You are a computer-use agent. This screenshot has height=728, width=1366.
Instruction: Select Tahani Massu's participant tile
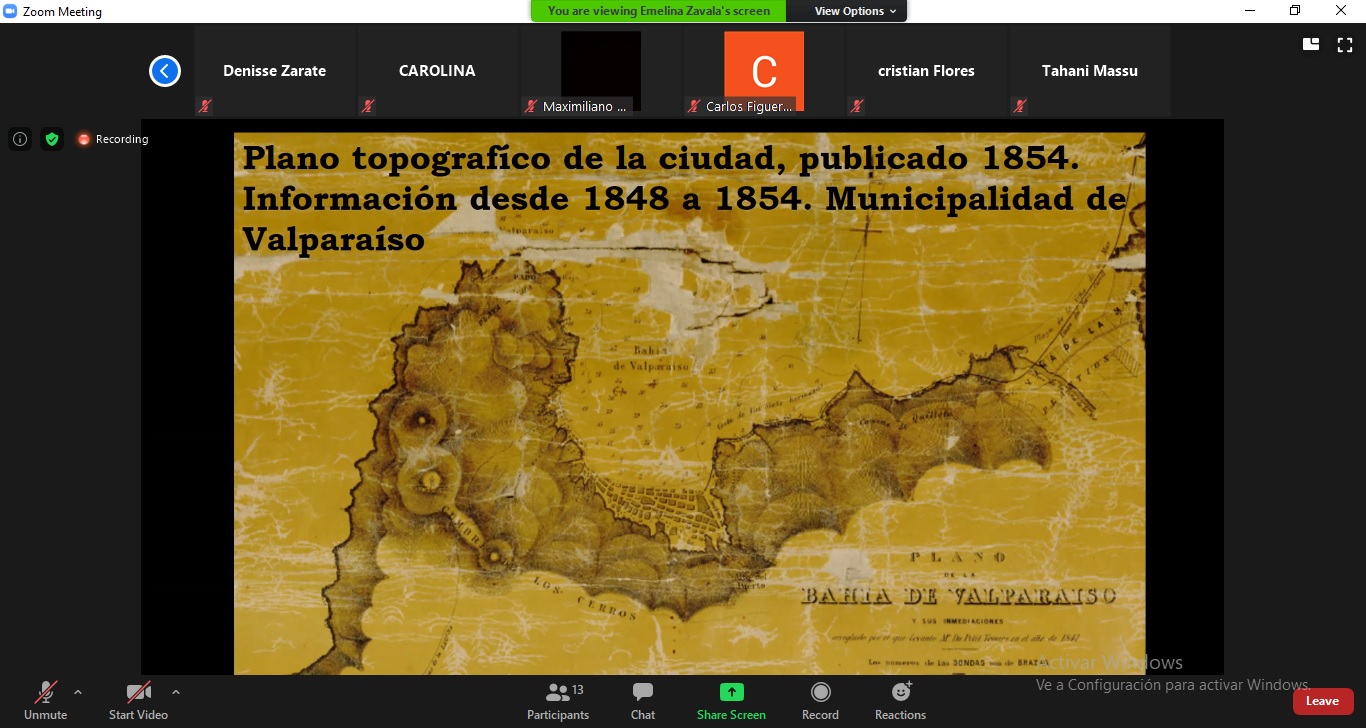click(1089, 71)
